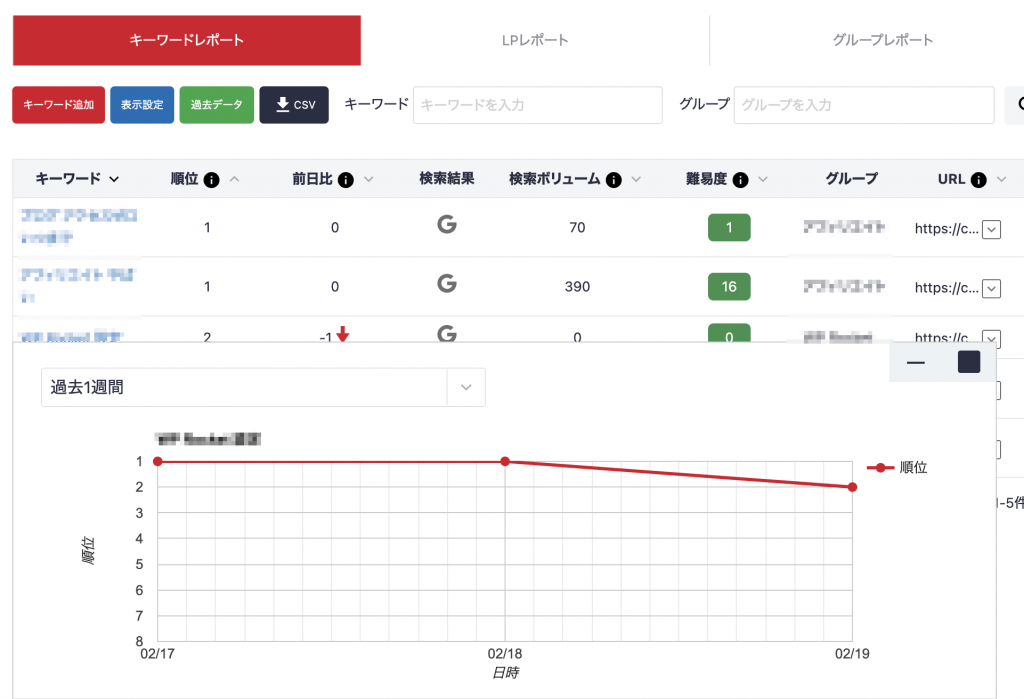Viewport: 1024px width, 699px height.
Task: Click info icon beside 検索ボリューム header
Action: coord(614,180)
